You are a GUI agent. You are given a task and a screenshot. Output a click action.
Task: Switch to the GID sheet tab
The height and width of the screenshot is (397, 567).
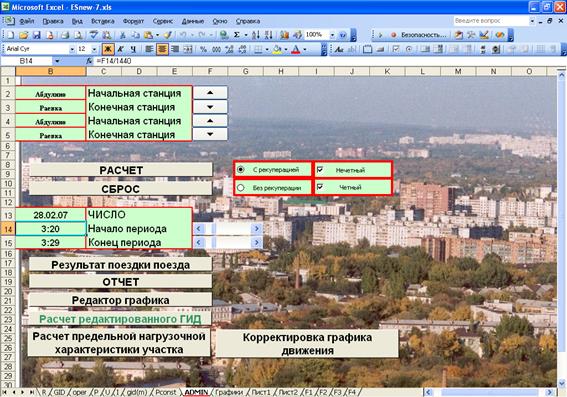(x=59, y=392)
